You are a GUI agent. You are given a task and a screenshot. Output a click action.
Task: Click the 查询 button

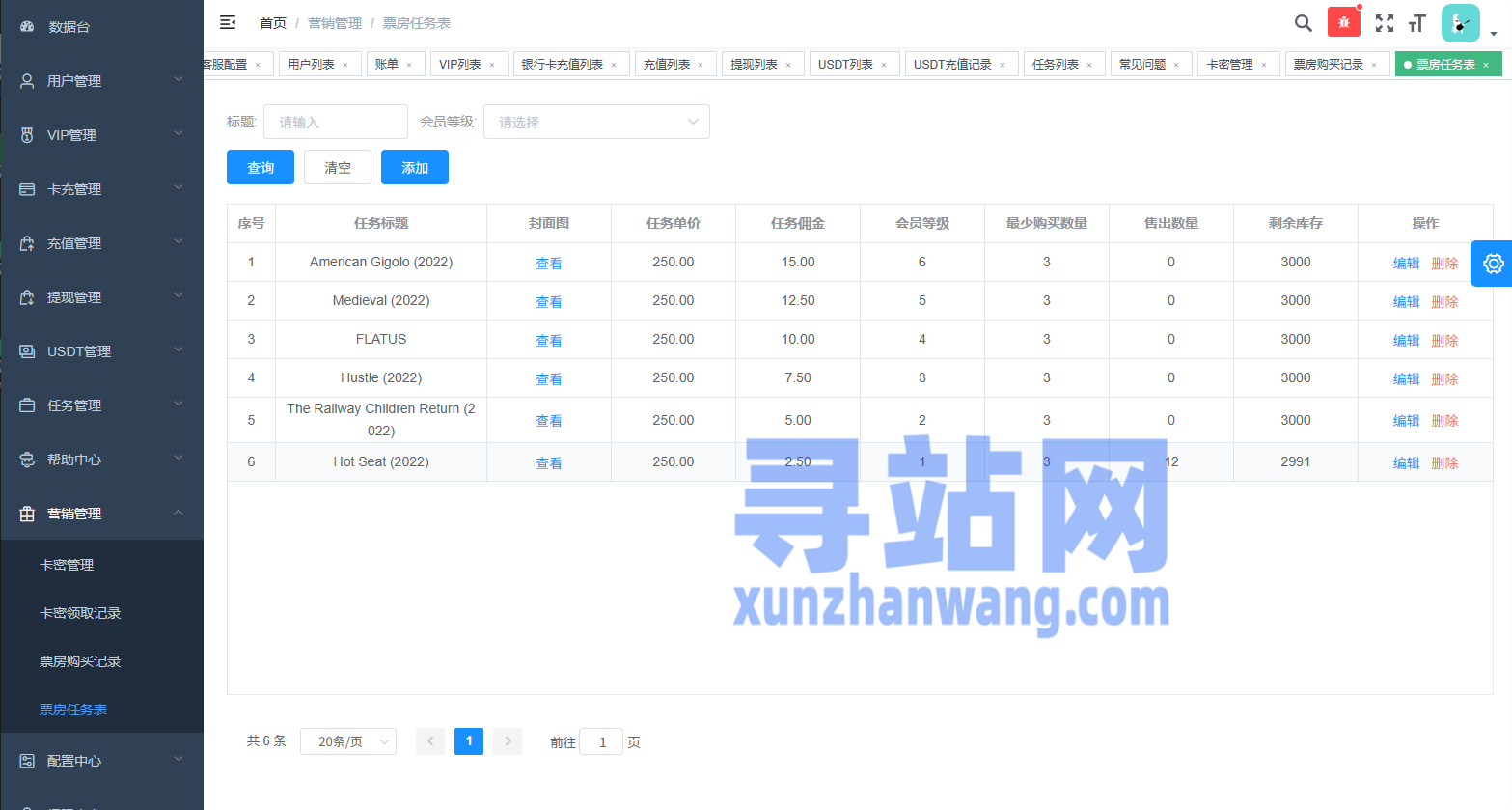(x=261, y=167)
